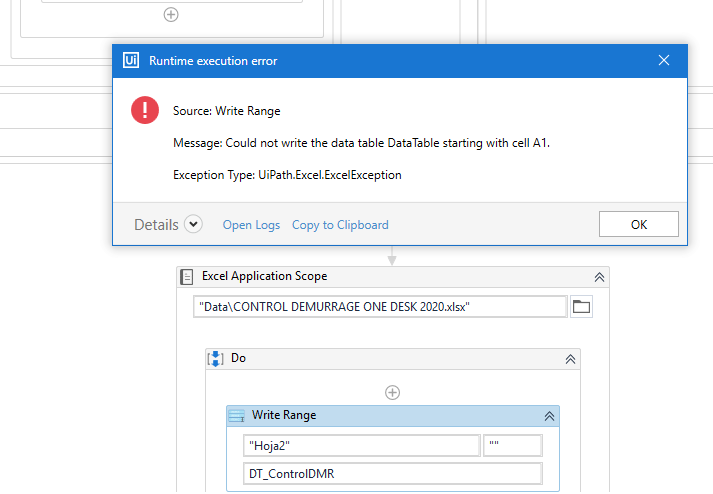
Task: Click the red error icon
Action: (x=145, y=110)
